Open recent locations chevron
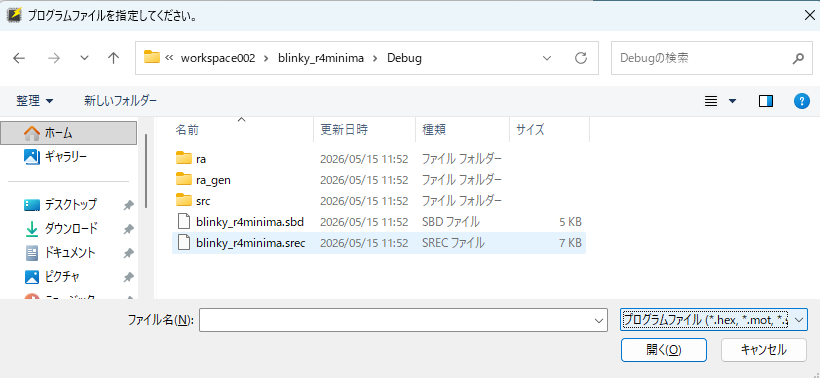The height and width of the screenshot is (378, 820). pyautogui.click(x=84, y=58)
